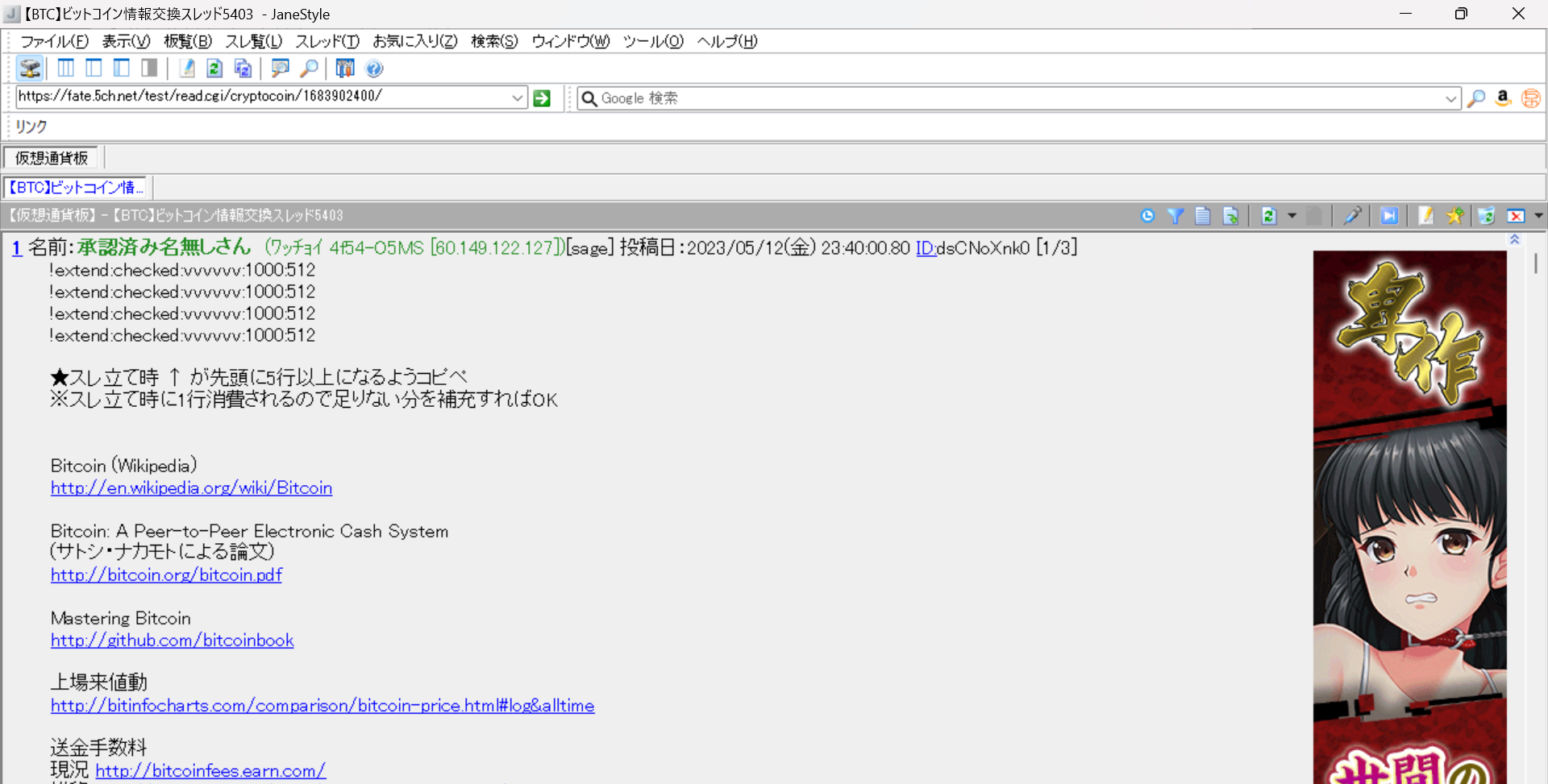Click the main toolbar write/pencil note icon
Screen dimensions: 1548x784
pyautogui.click(x=187, y=68)
